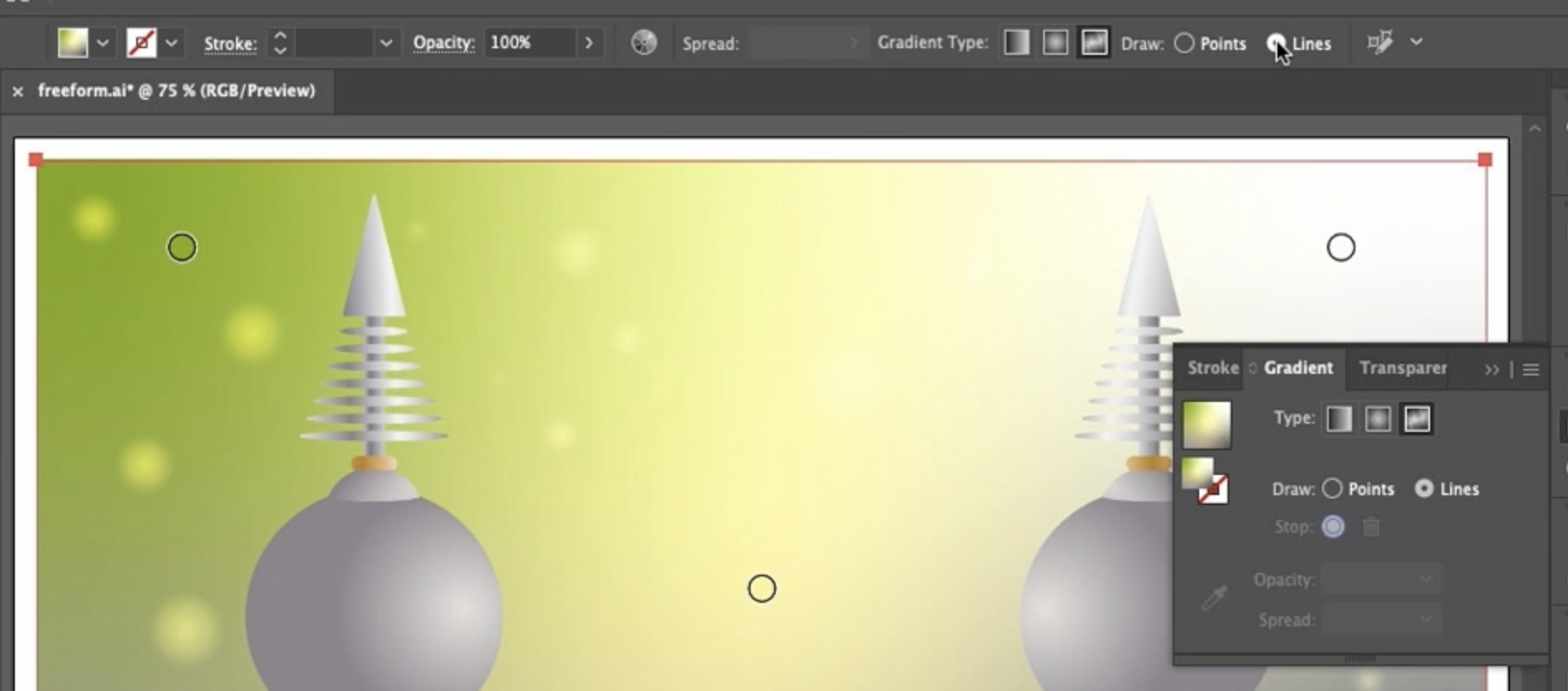Select the freeform.ai document tab
Screen dimensions: 1568x691
176,91
